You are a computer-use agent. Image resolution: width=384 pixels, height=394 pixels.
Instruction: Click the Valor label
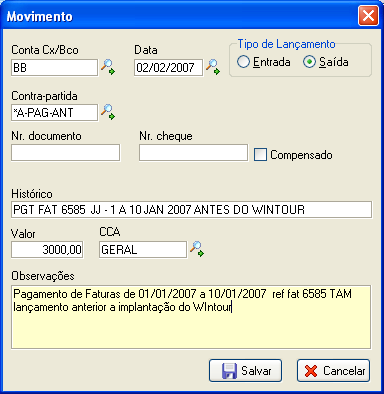pyautogui.click(x=23, y=234)
